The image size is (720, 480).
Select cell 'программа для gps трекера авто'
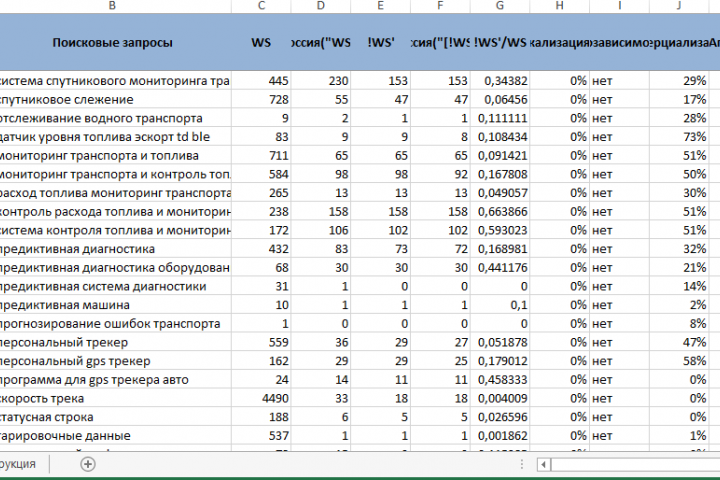[x=115, y=380]
